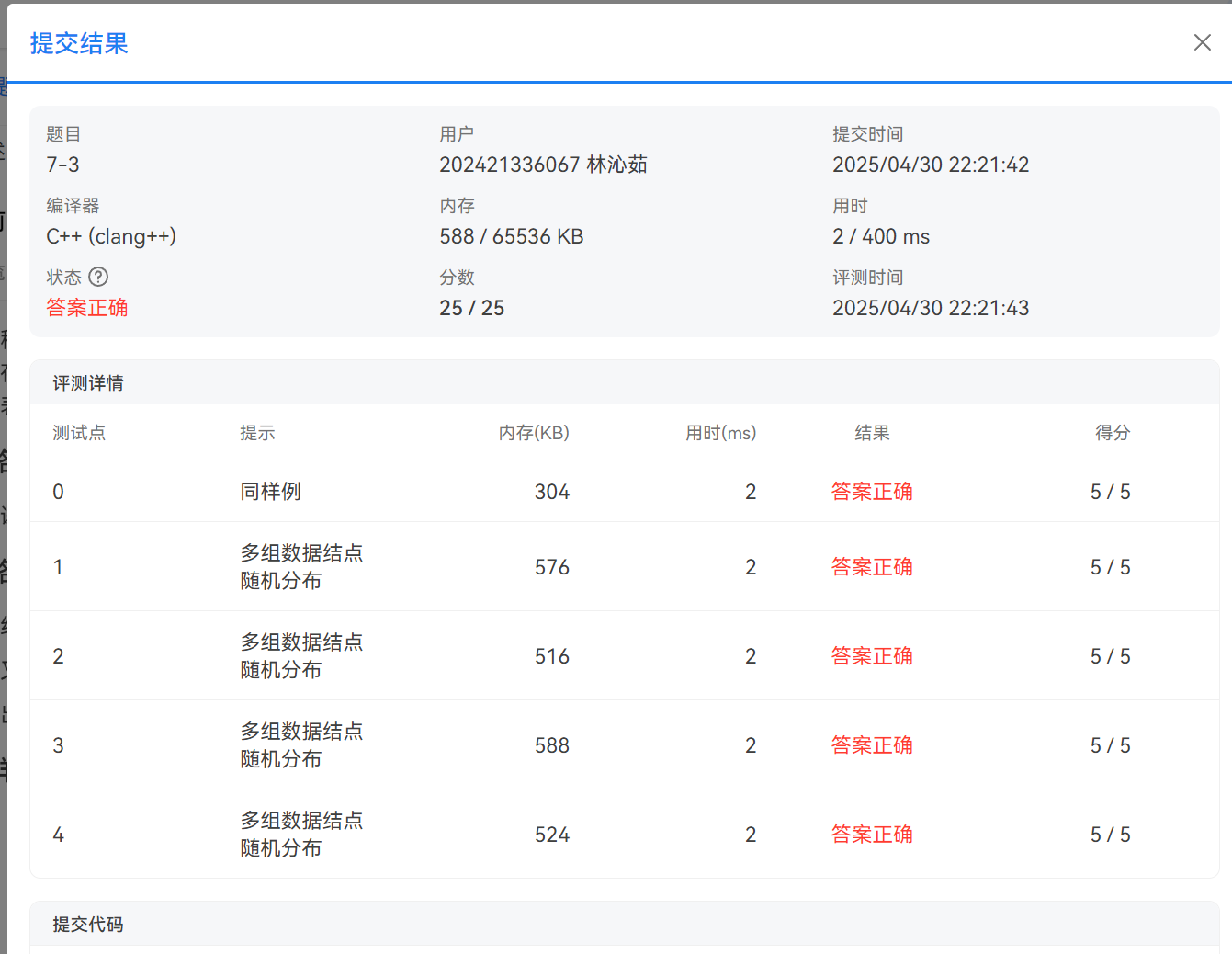Click the 测试点 column header
Screen dimensions: 1232x954
click(79, 433)
